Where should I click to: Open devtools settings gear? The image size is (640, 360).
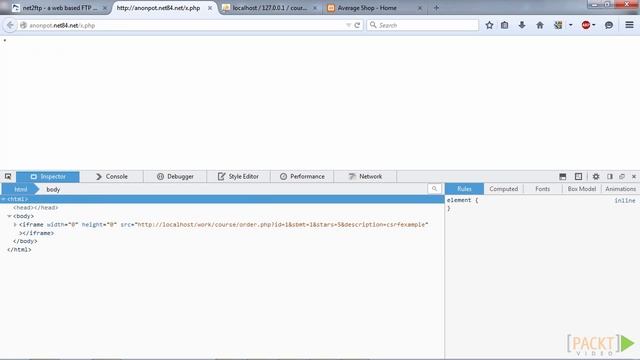click(596, 176)
